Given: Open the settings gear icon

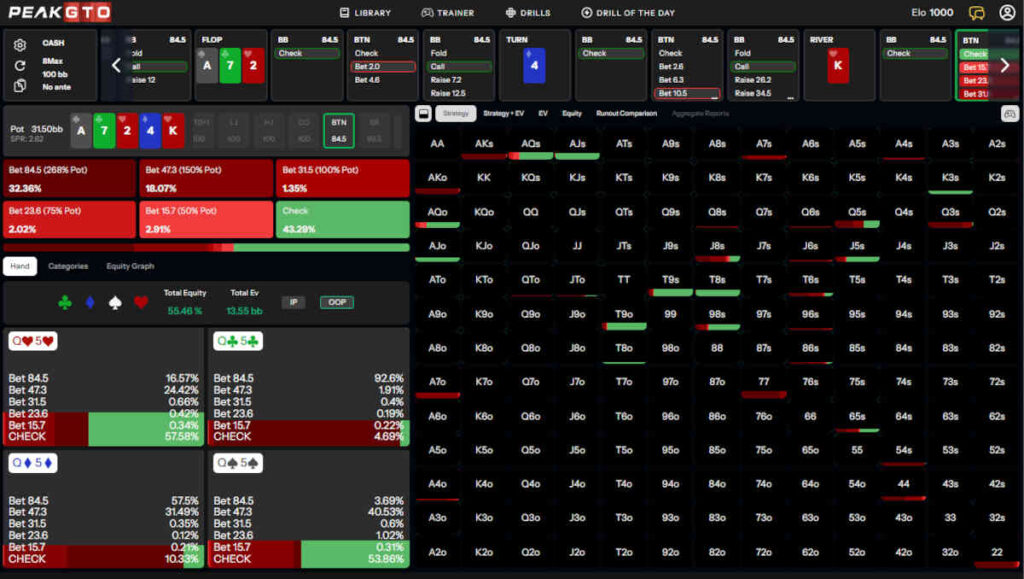Looking at the screenshot, I should pyautogui.click(x=20, y=44).
